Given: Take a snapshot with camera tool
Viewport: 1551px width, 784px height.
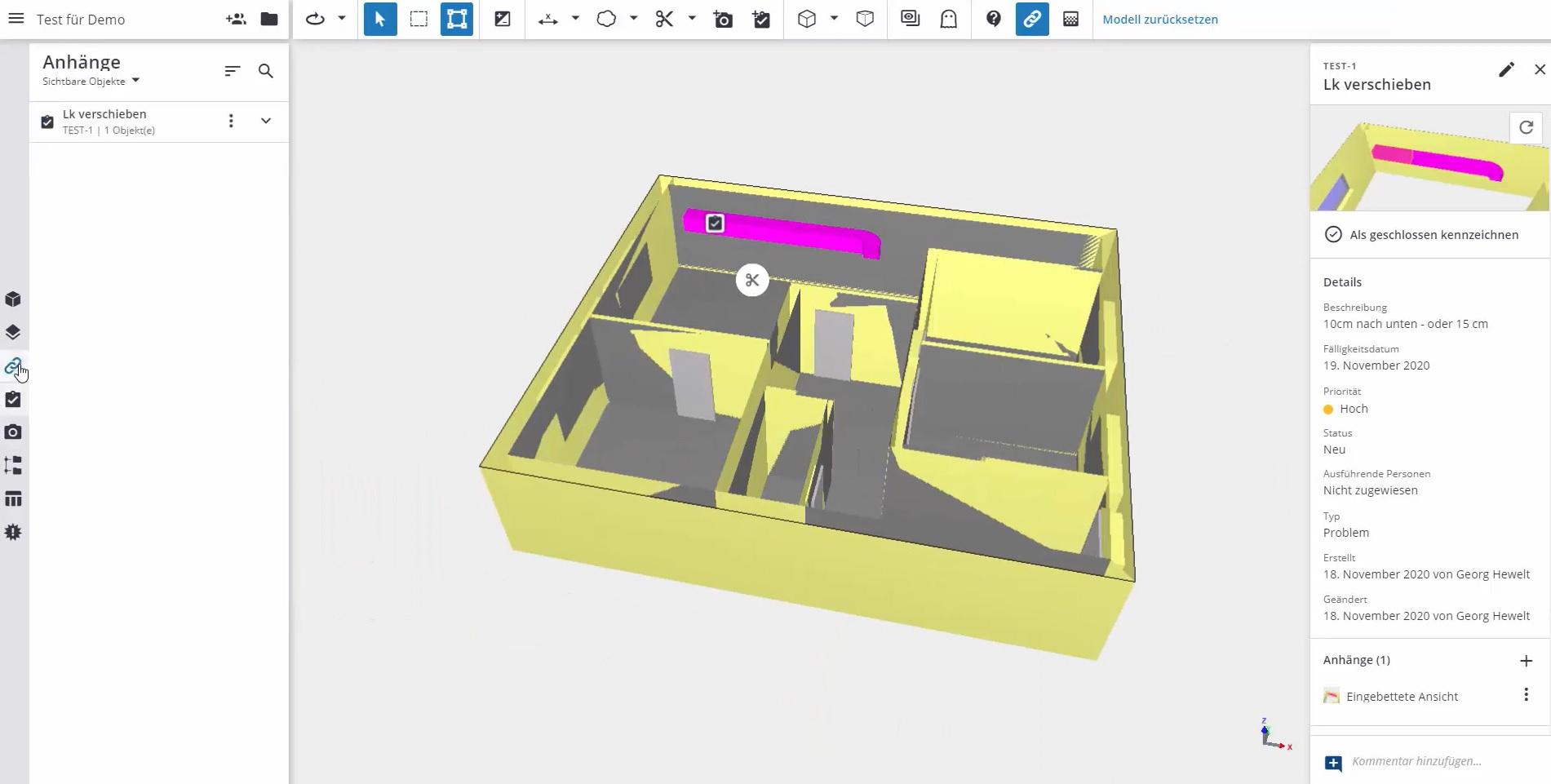Looking at the screenshot, I should [x=723, y=19].
